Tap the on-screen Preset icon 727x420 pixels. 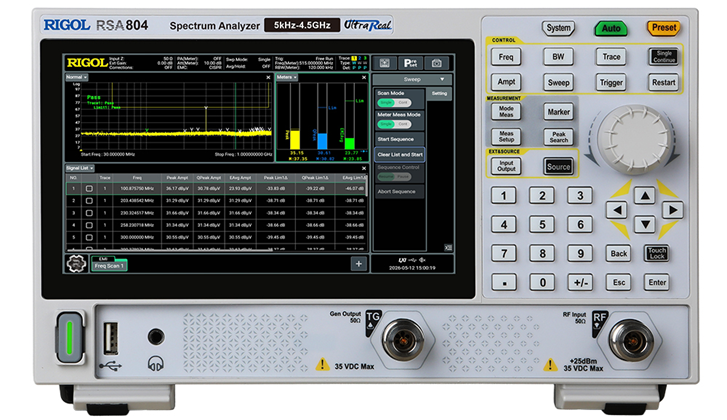pyautogui.click(x=410, y=63)
